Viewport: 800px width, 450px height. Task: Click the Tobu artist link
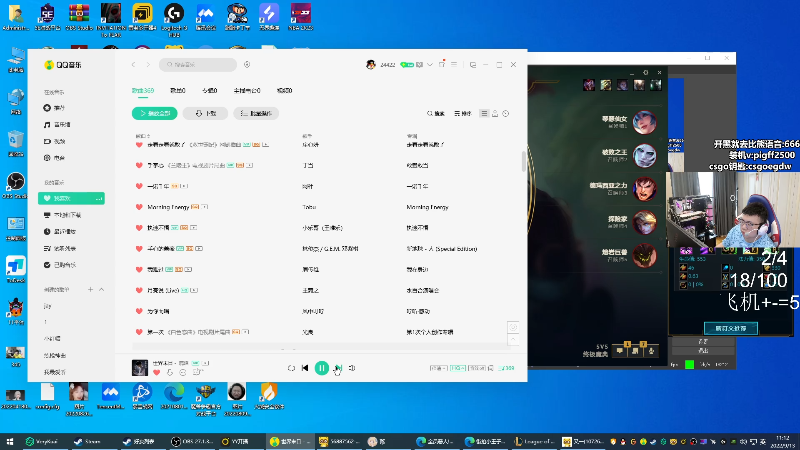[309, 207]
